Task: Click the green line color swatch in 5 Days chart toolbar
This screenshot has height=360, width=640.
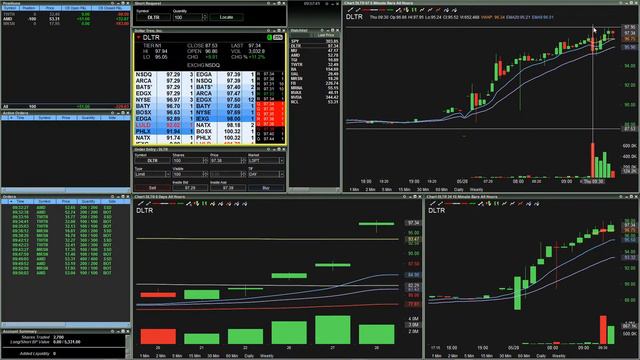Action: [180, 203]
